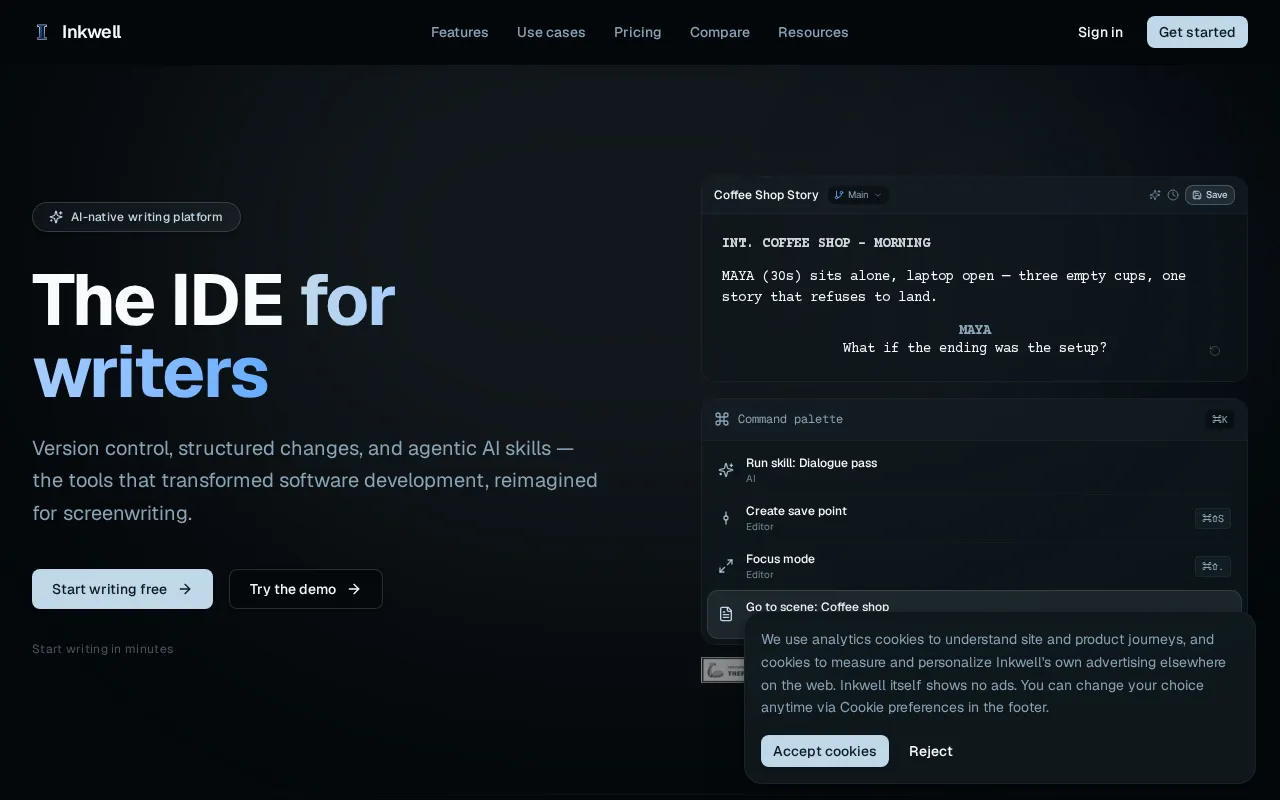The width and height of the screenshot is (1280, 800).
Task: Select Create save point command
Action: (974, 518)
